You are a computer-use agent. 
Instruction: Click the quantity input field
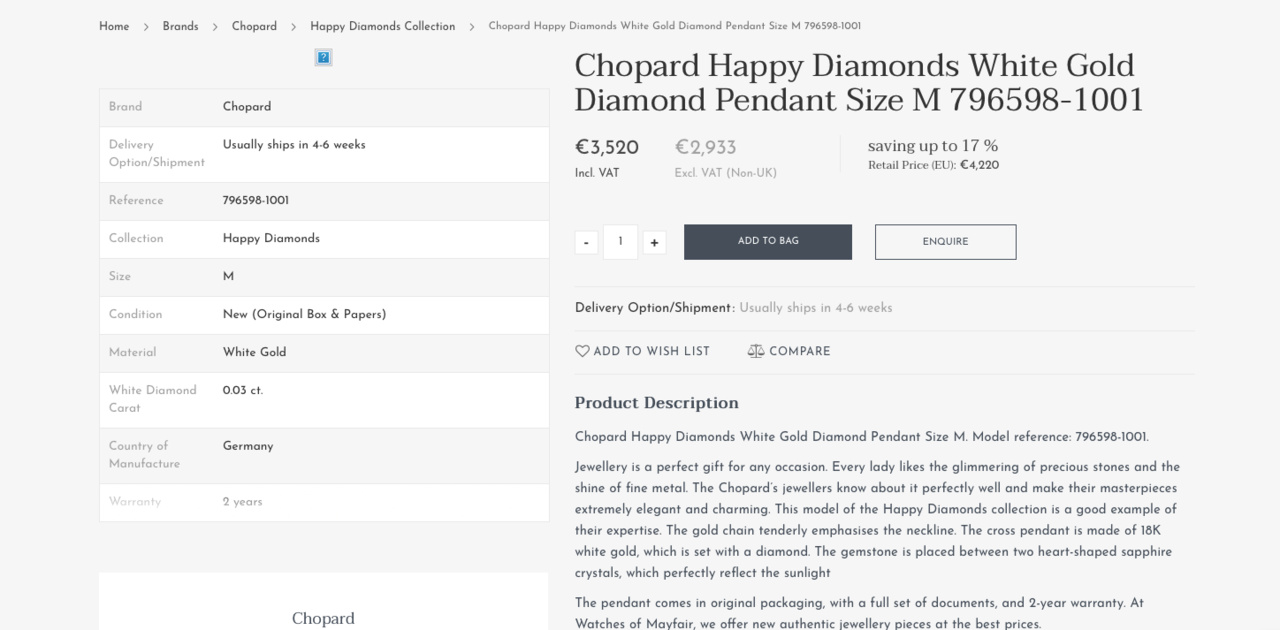coord(620,242)
